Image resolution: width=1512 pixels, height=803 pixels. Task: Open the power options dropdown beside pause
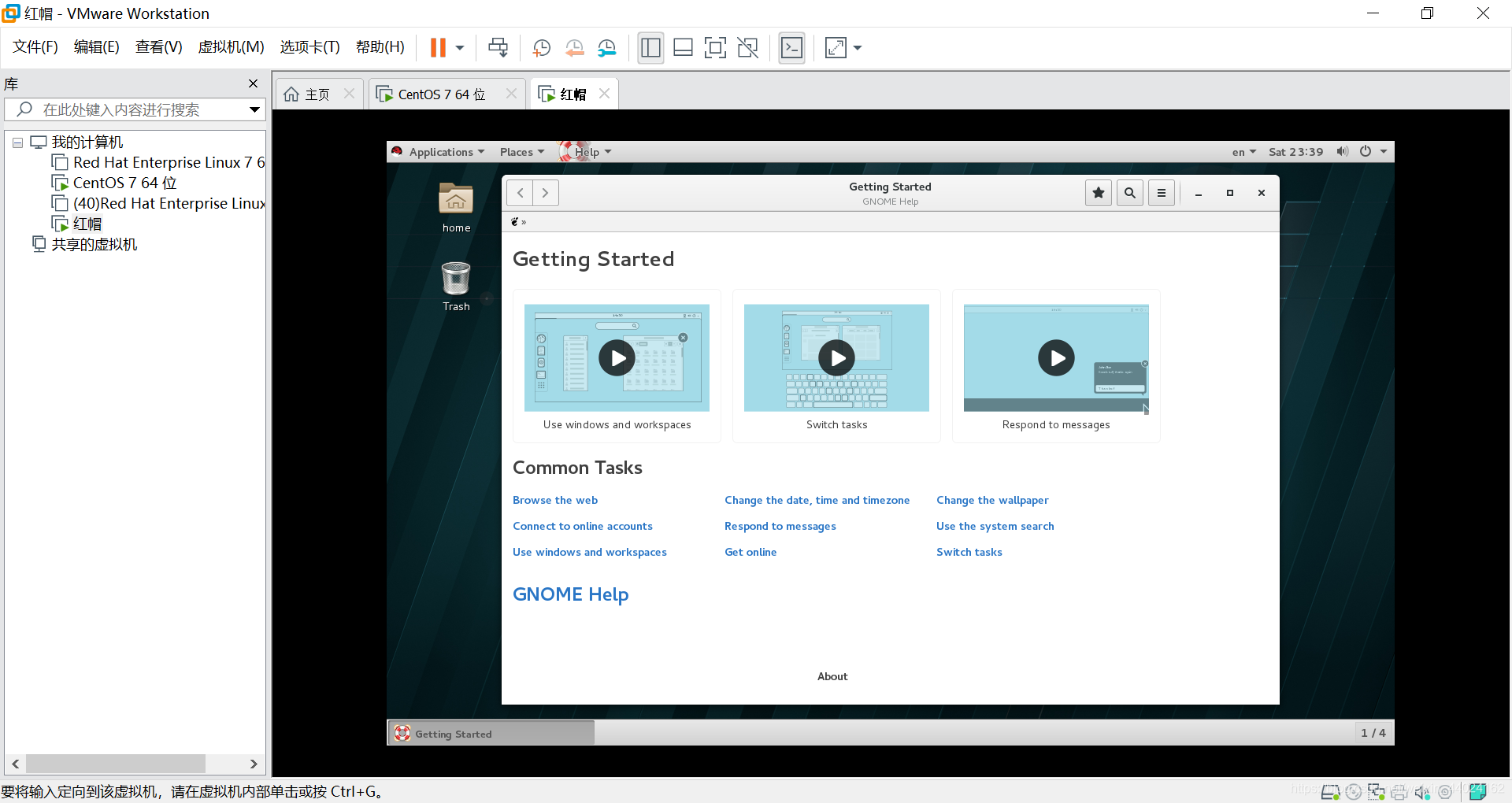click(460, 48)
